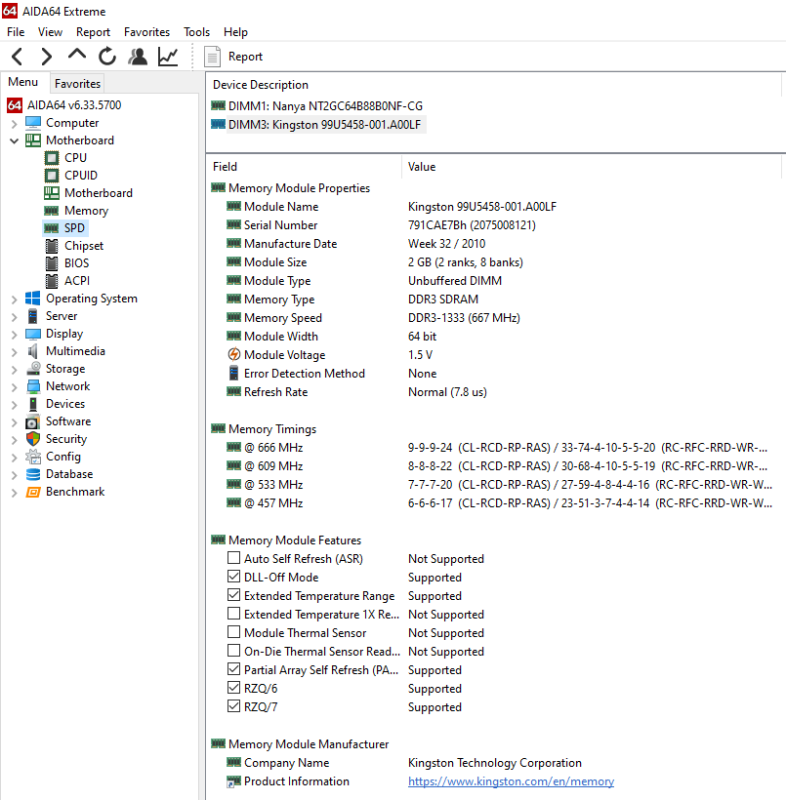Select the Memory stick icon under Motherboard

[51, 211]
